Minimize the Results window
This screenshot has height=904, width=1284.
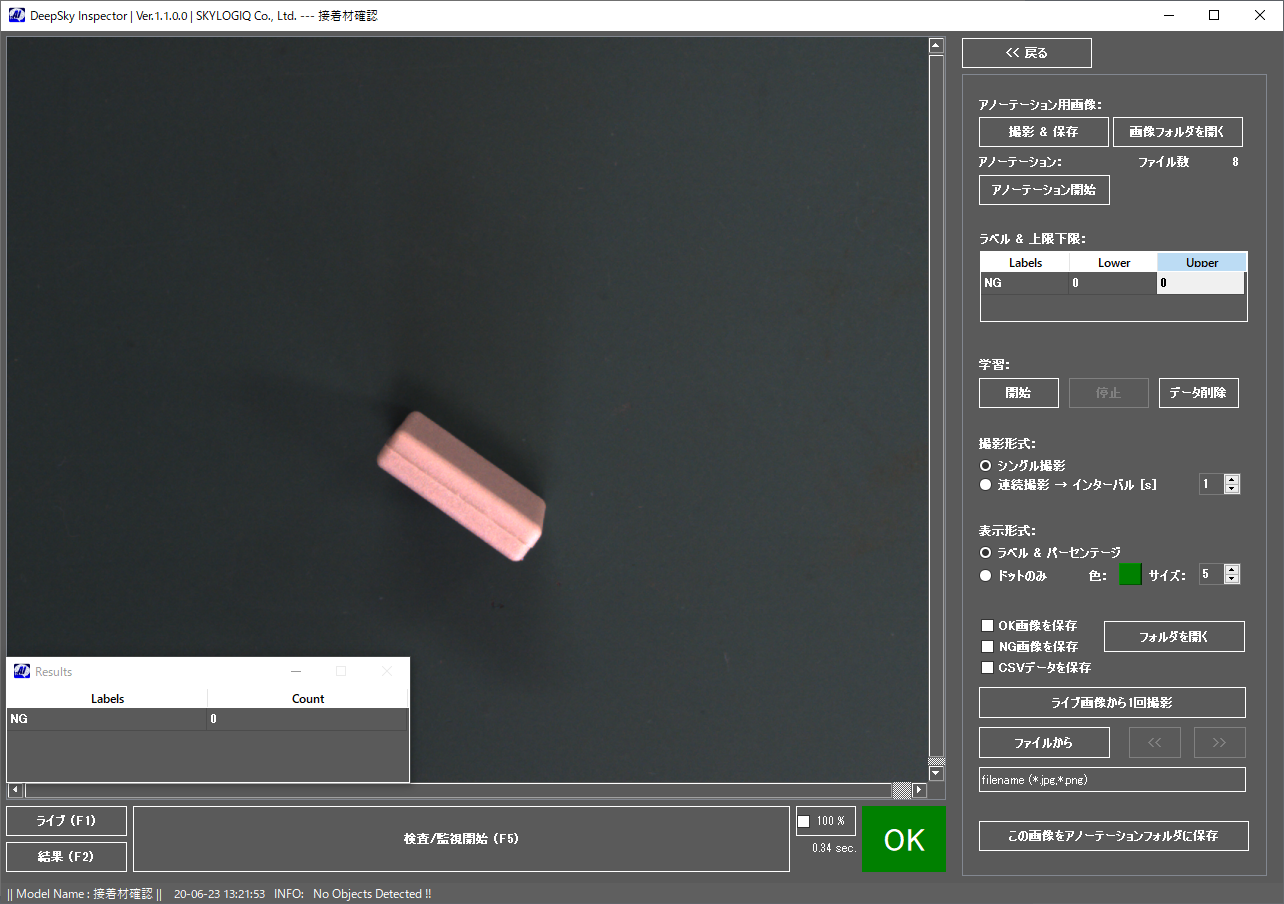[x=296, y=671]
